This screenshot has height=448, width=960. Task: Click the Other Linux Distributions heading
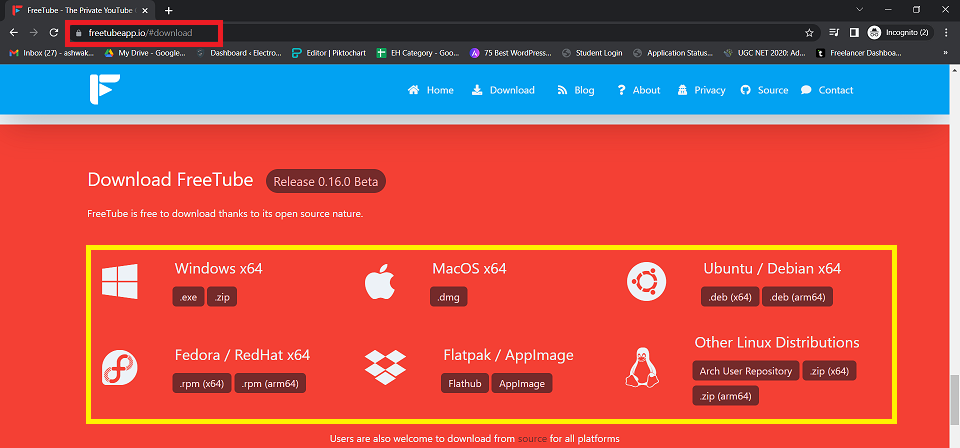tap(777, 342)
